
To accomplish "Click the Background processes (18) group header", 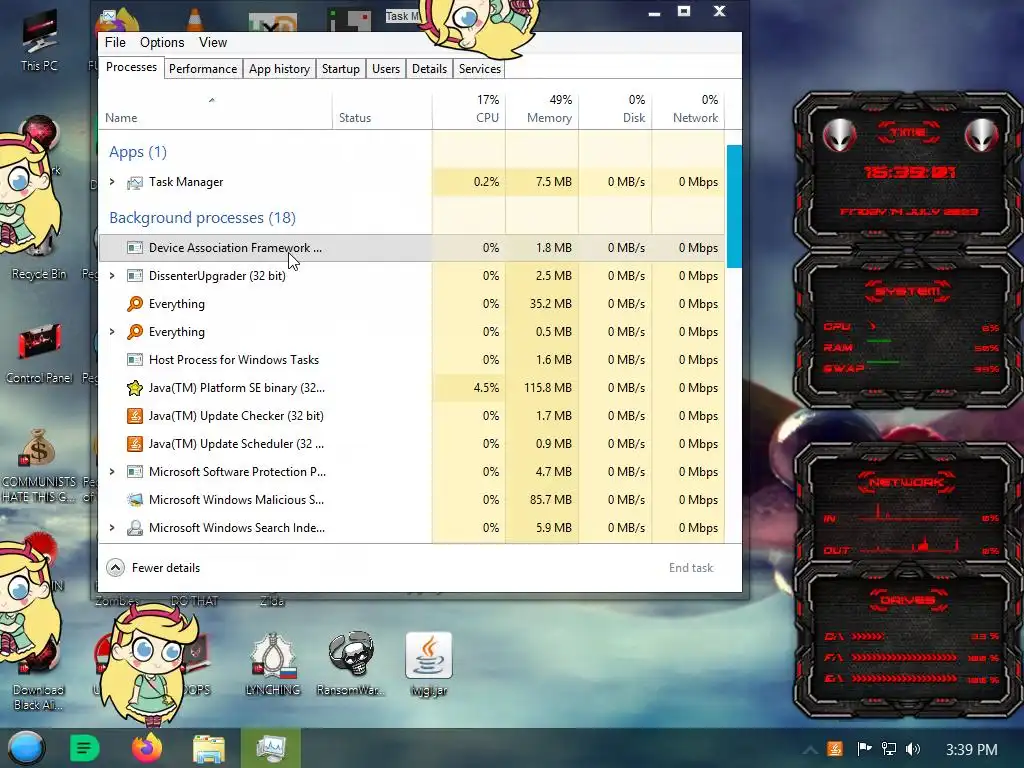I will click(202, 217).
